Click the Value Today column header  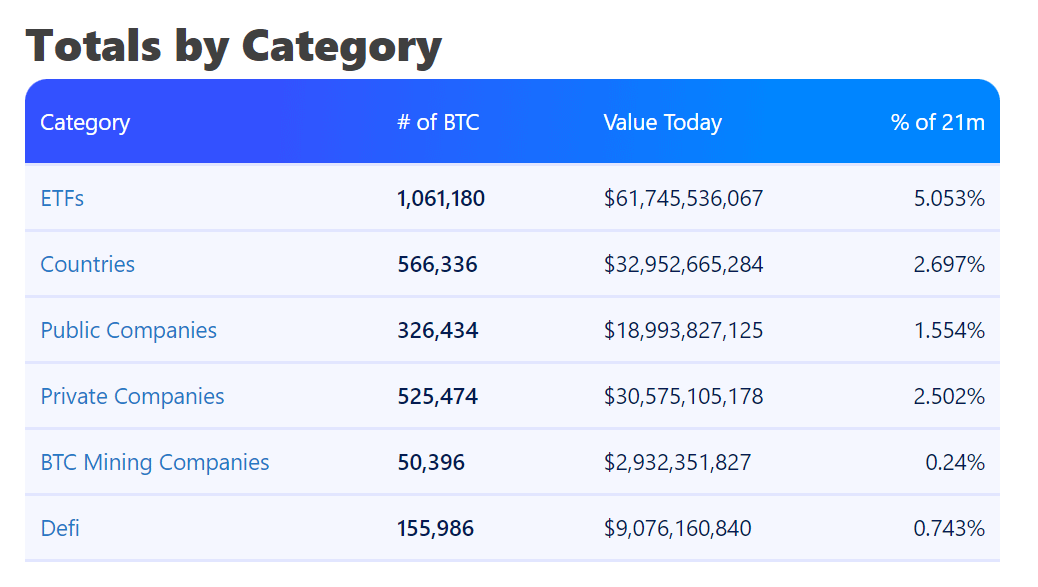pyautogui.click(x=662, y=122)
